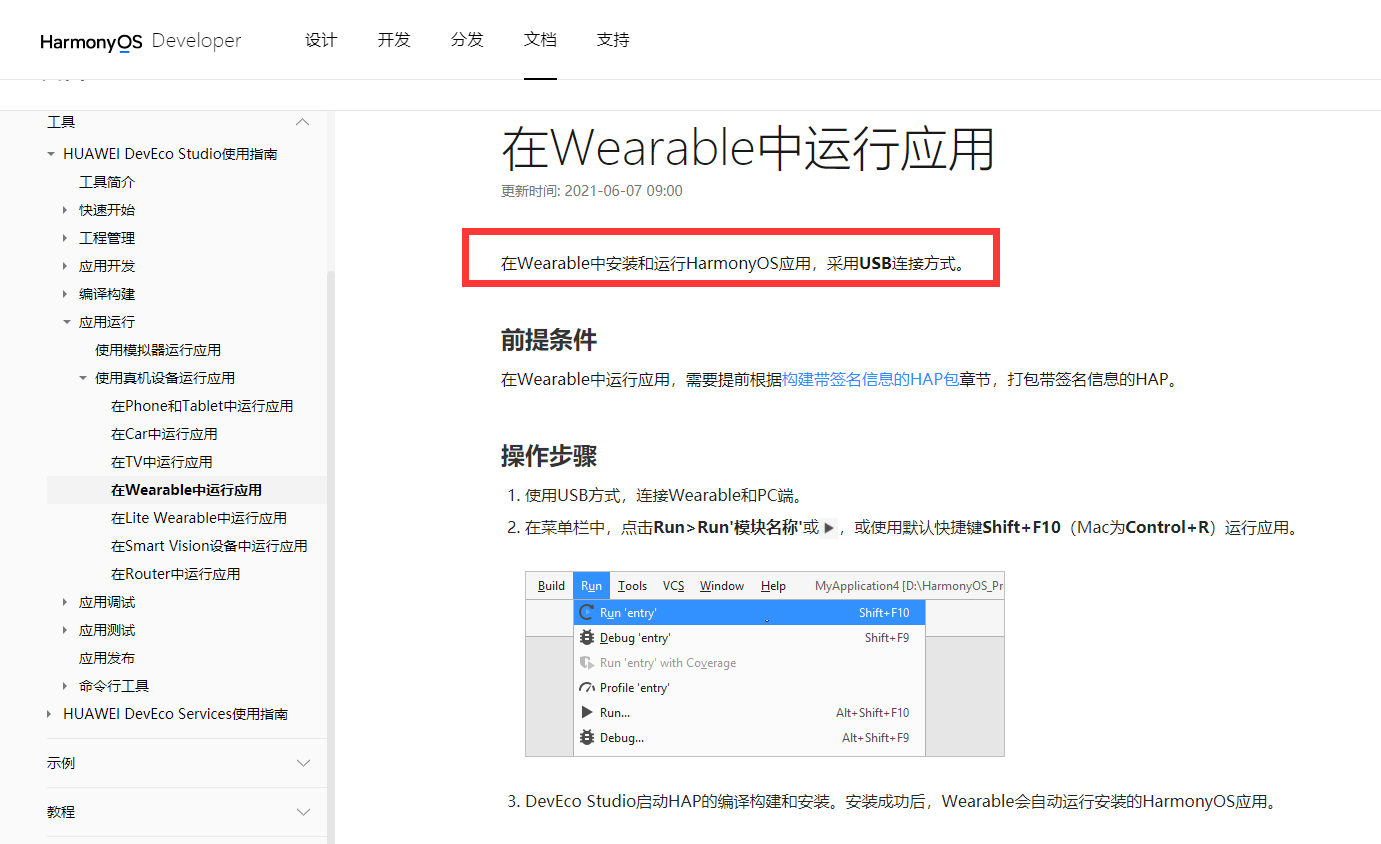1381x844 pixels.
Task: Click the Run... play icon in image
Action: coord(587,713)
